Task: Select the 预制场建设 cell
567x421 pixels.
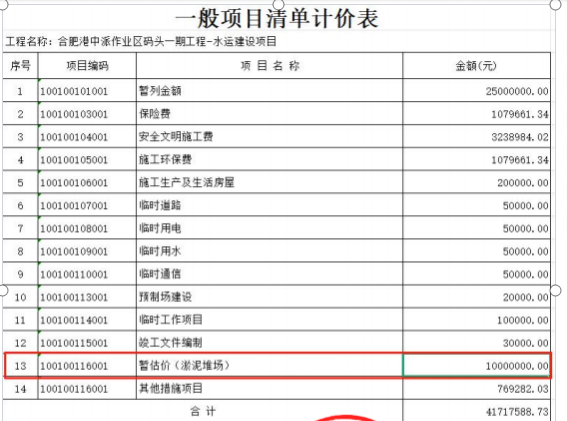Action: tap(269, 297)
